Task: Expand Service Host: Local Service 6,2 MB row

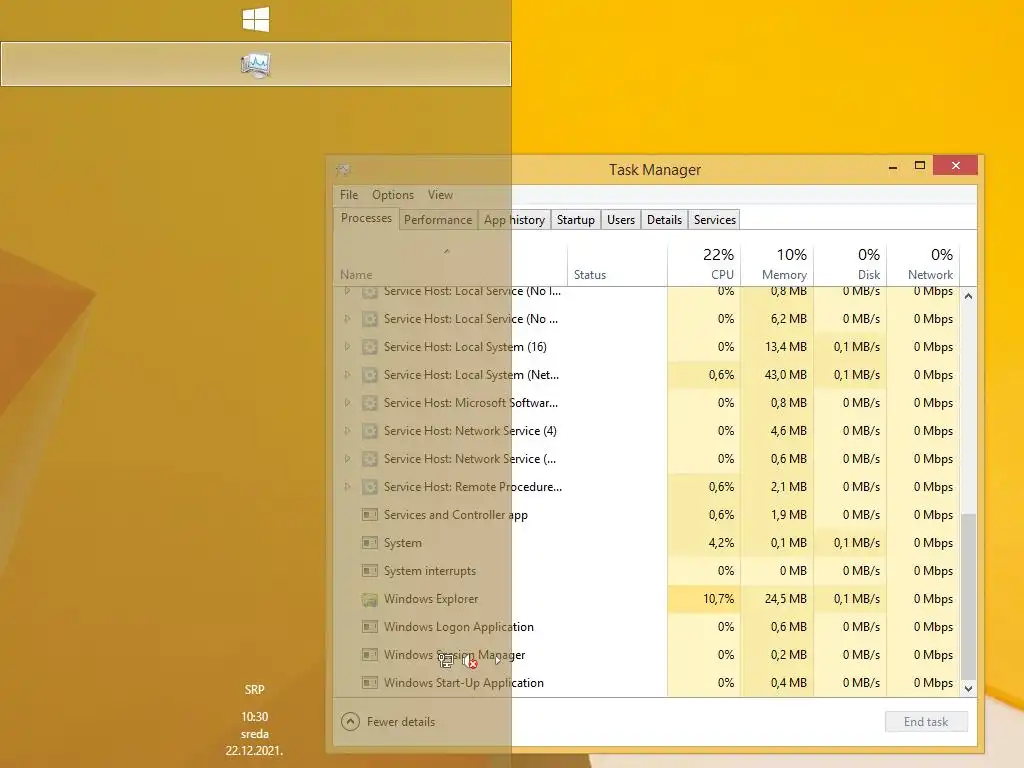Action: tap(347, 319)
